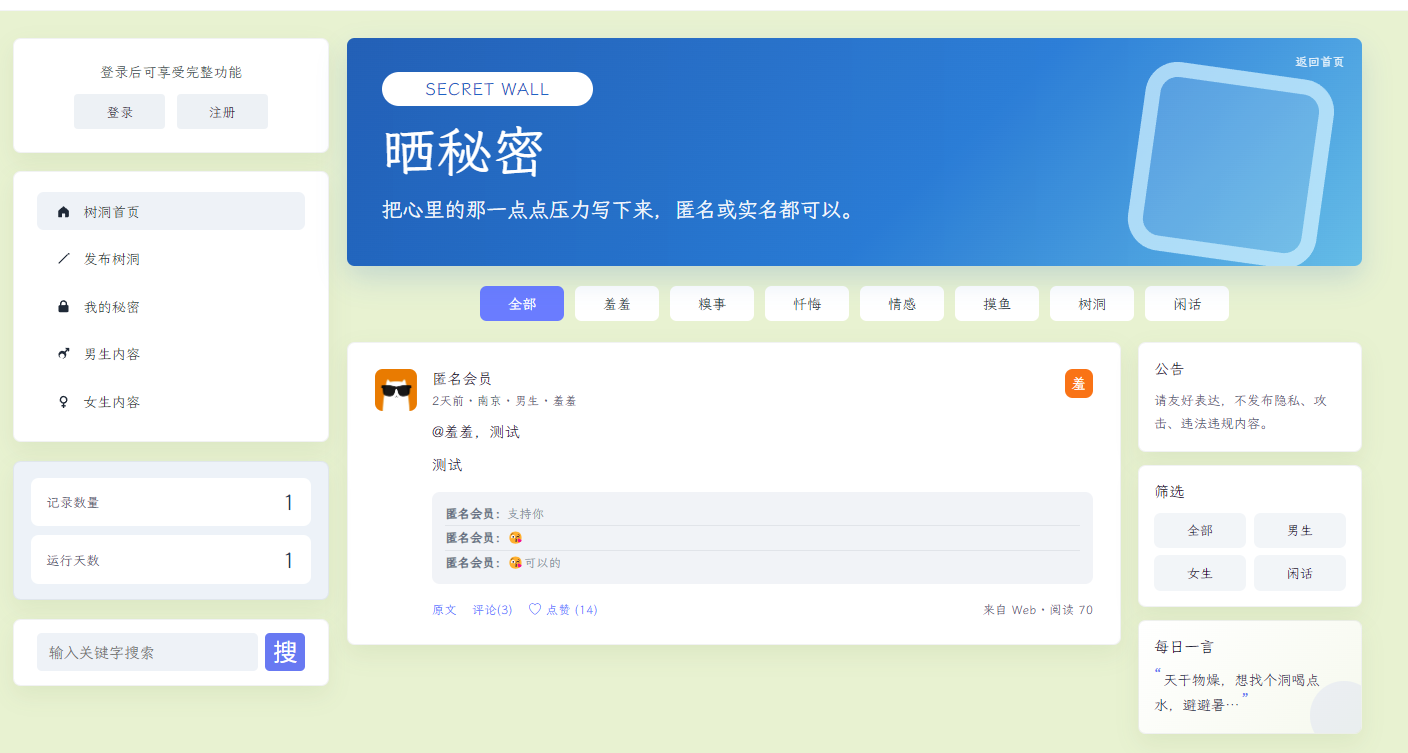Image resolution: width=1408 pixels, height=753 pixels.
Task: Filter by 男生 in the 筛选 panel
Action: pos(1300,531)
